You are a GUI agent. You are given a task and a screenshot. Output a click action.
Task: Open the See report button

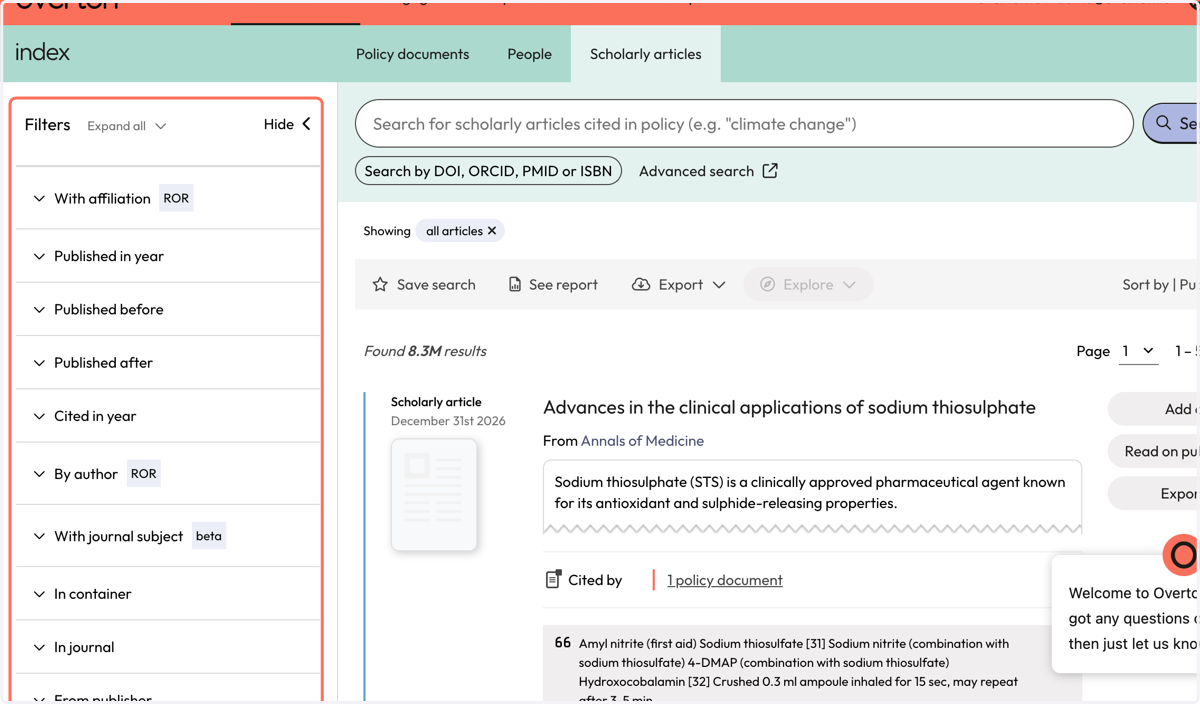[x=552, y=285]
